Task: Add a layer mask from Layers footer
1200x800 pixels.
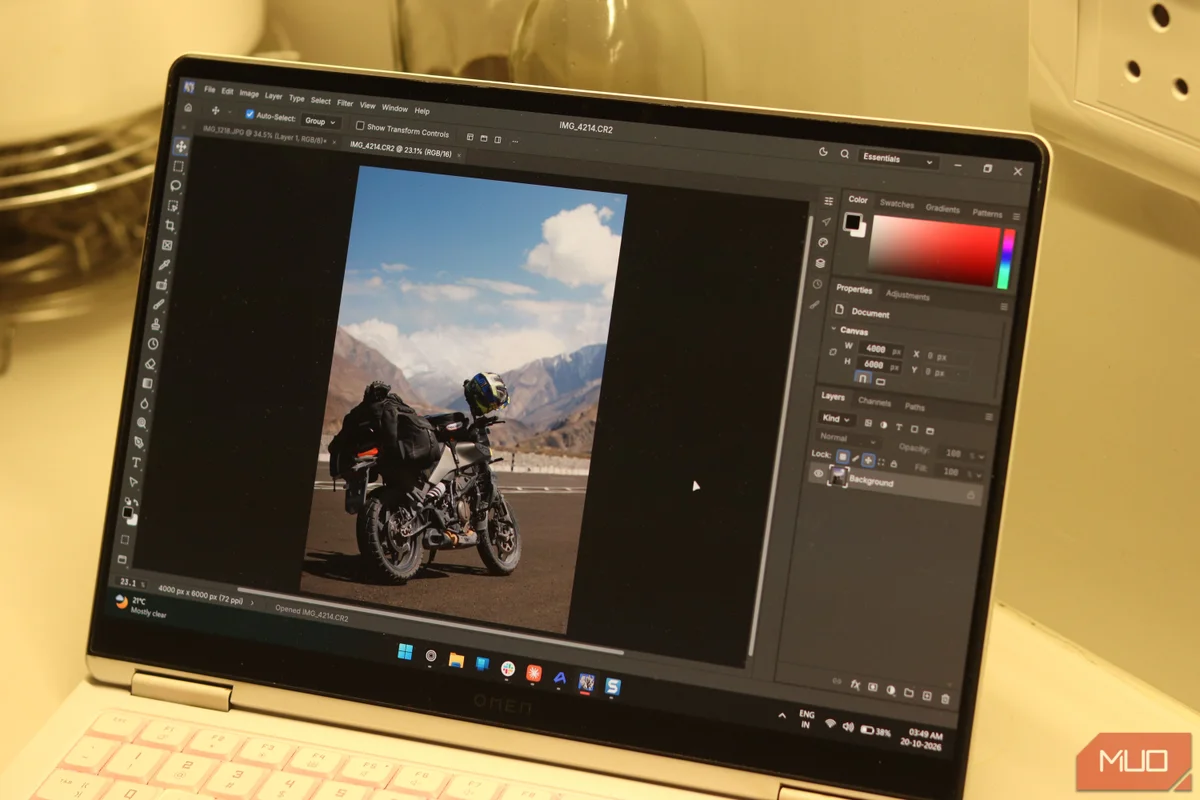Action: (873, 687)
